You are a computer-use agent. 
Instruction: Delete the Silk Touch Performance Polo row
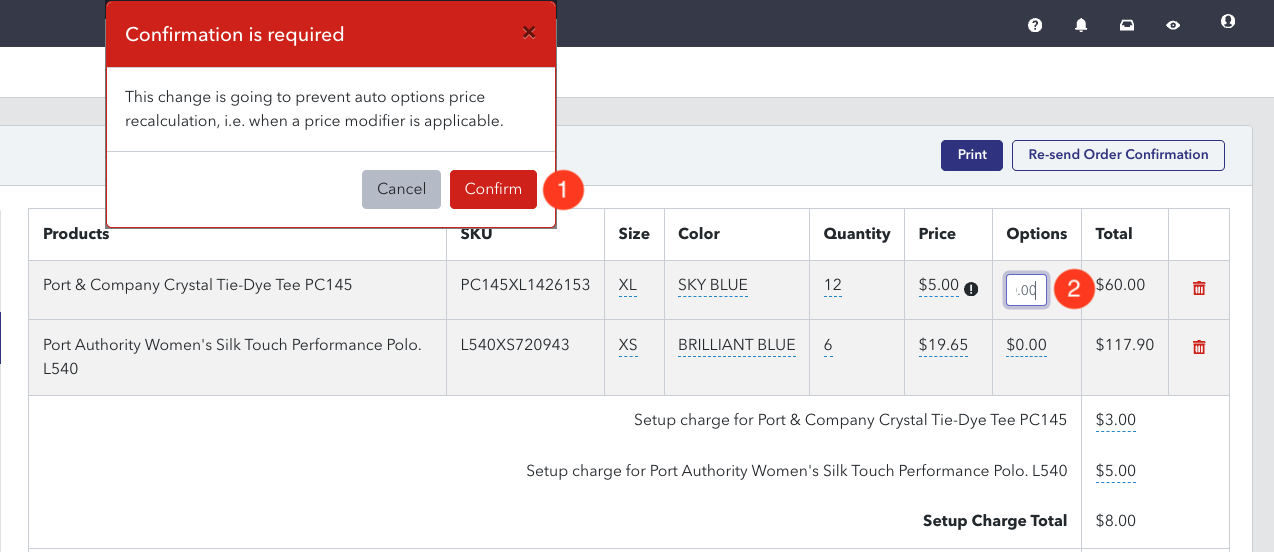pyautogui.click(x=1199, y=348)
